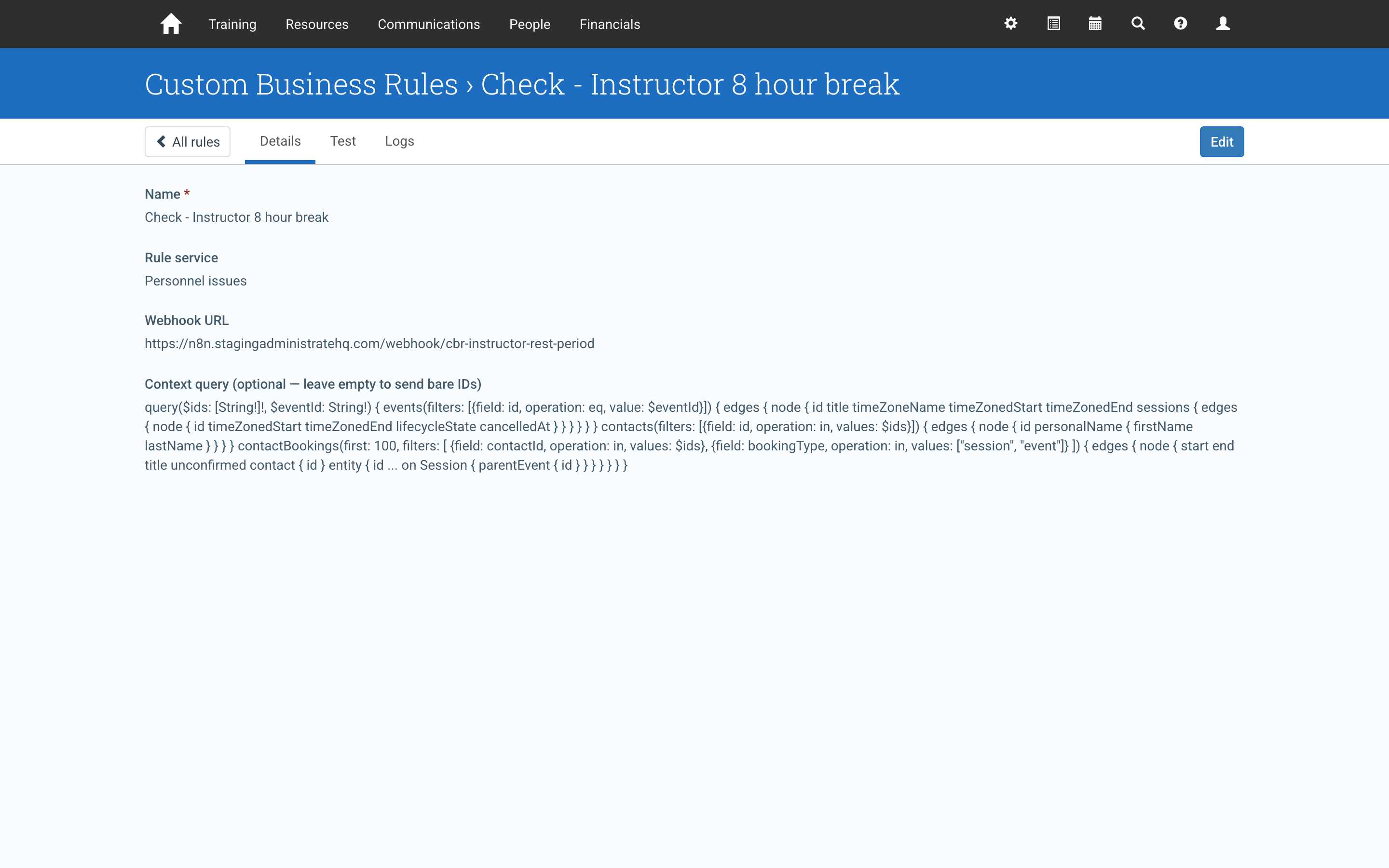Select the Details tab
Image resolution: width=1389 pixels, height=868 pixels.
pos(280,141)
